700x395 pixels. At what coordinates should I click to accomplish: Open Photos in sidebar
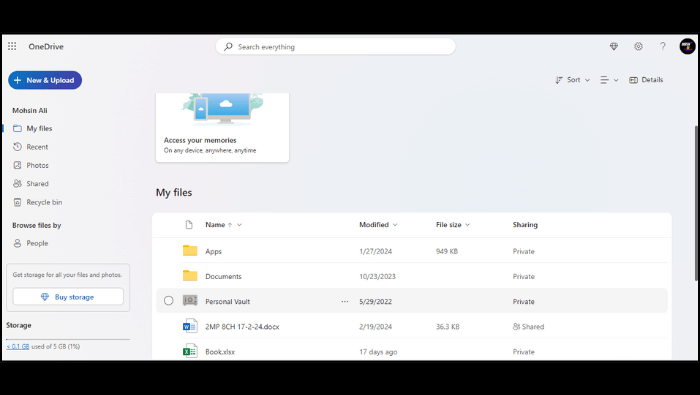click(x=38, y=165)
